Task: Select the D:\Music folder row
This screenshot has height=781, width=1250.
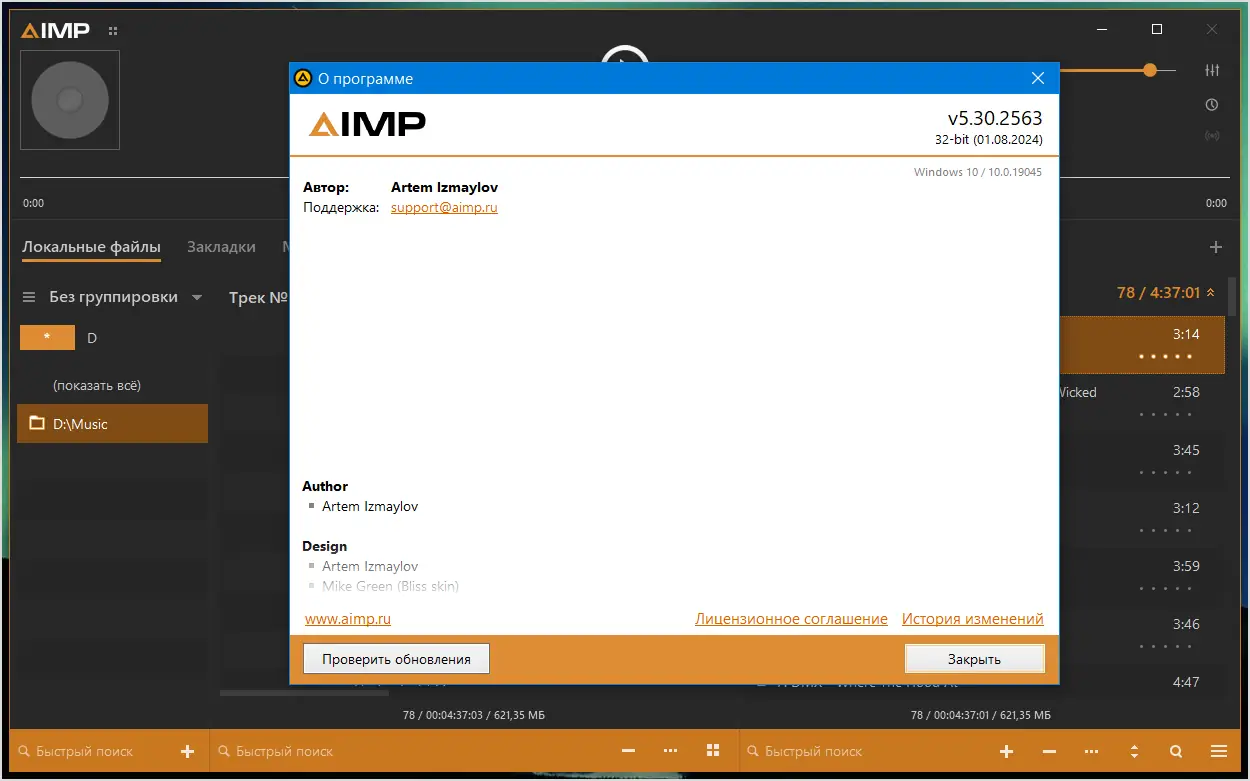Action: 113,423
